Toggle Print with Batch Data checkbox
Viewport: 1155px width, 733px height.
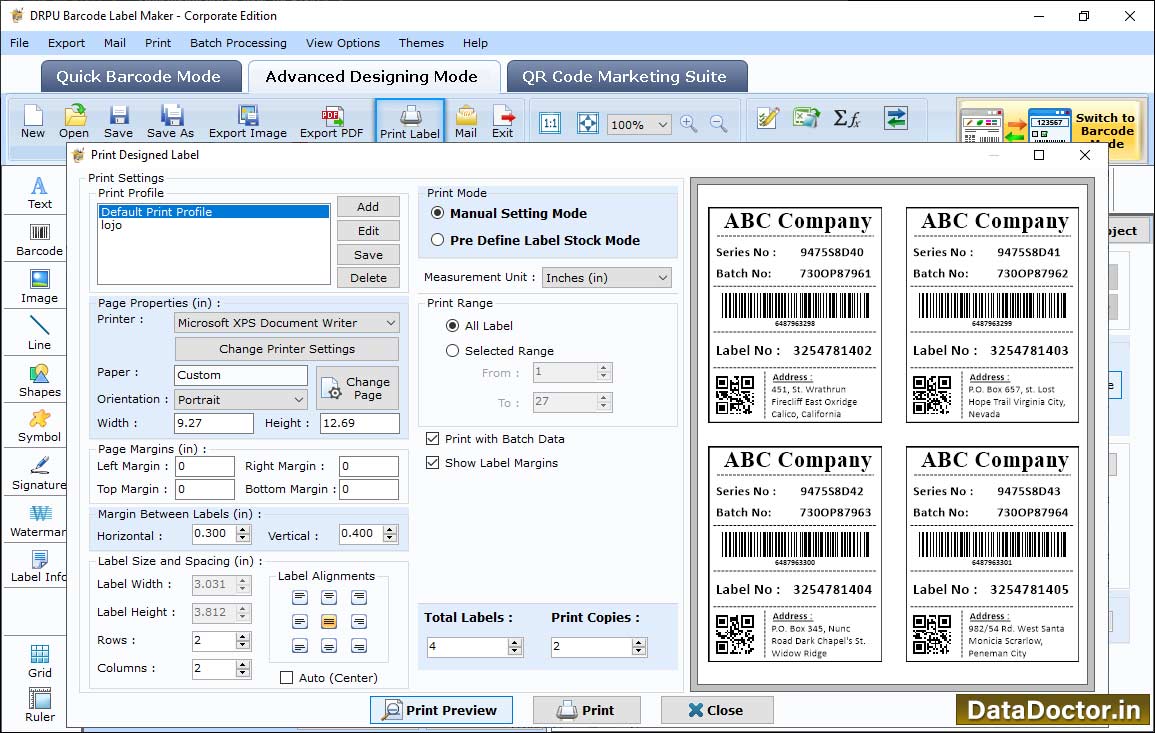(x=433, y=438)
